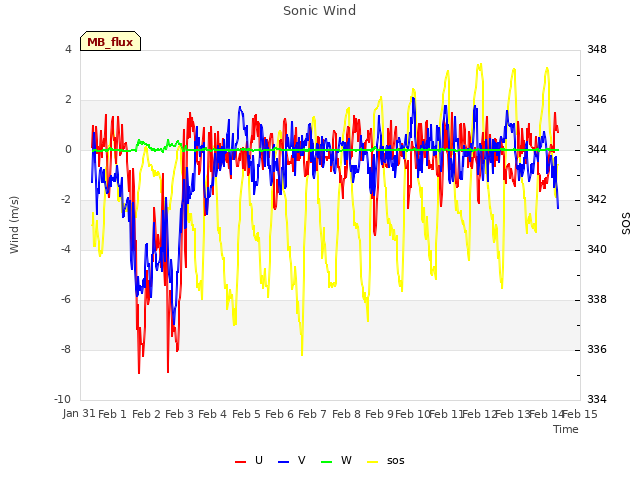Click the V legend label
The image size is (640, 480).
[301, 460]
